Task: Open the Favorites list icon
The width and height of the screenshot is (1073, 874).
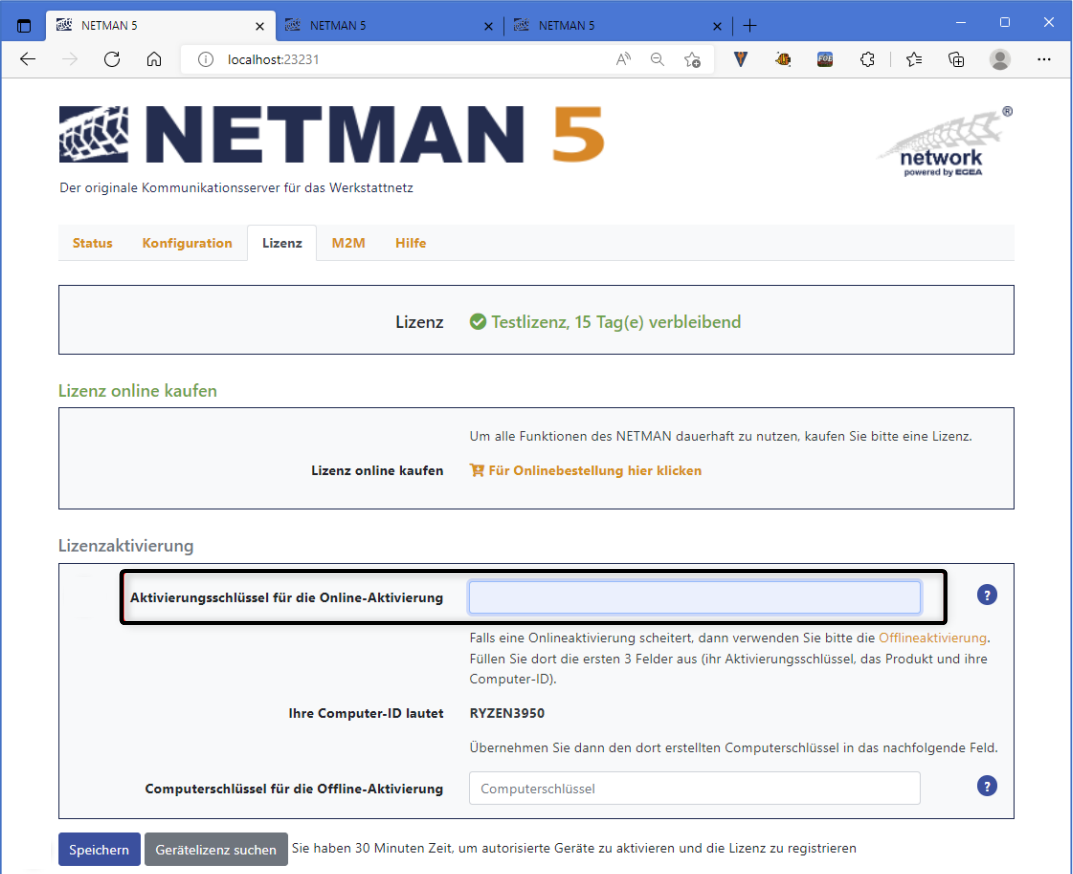Action: click(x=914, y=60)
